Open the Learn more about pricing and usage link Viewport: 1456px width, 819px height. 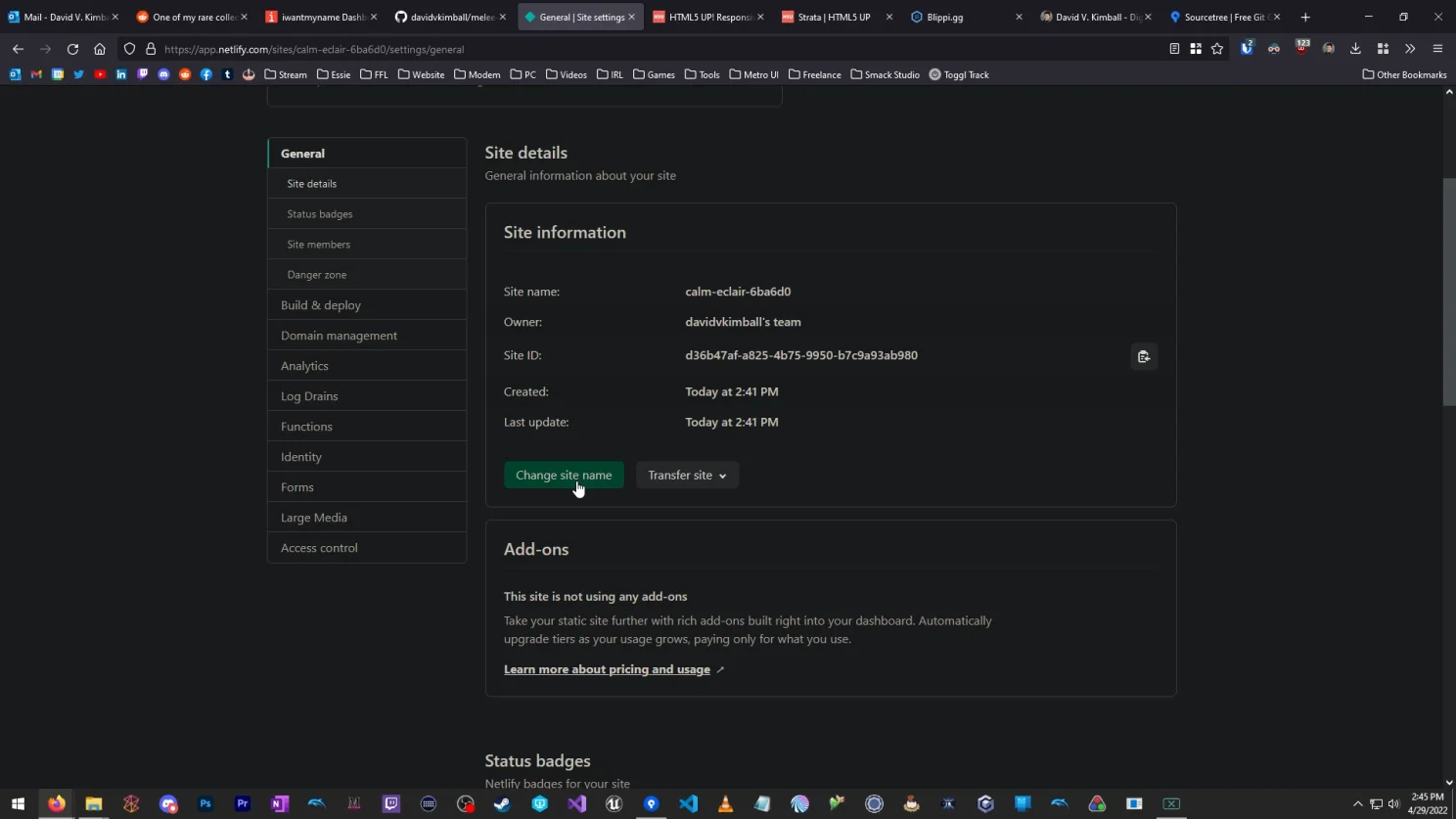[606, 669]
